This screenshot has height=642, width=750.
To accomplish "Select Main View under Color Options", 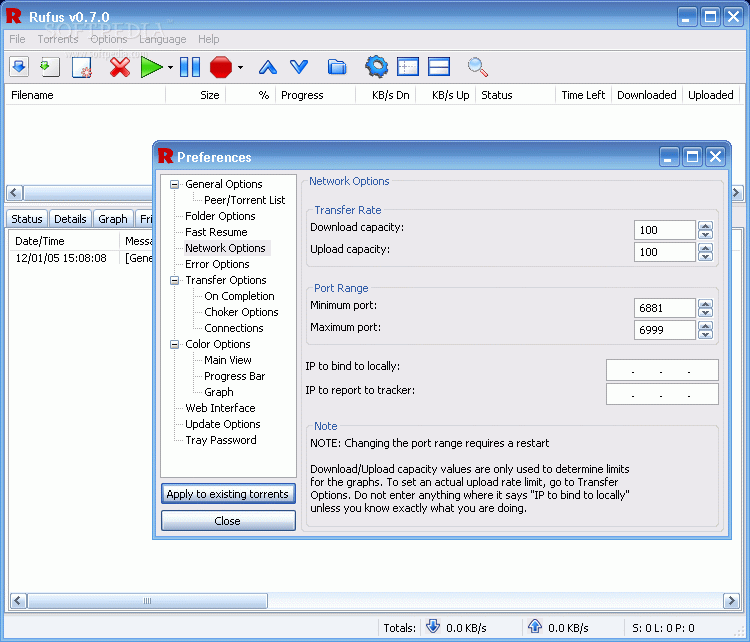I will [228, 360].
